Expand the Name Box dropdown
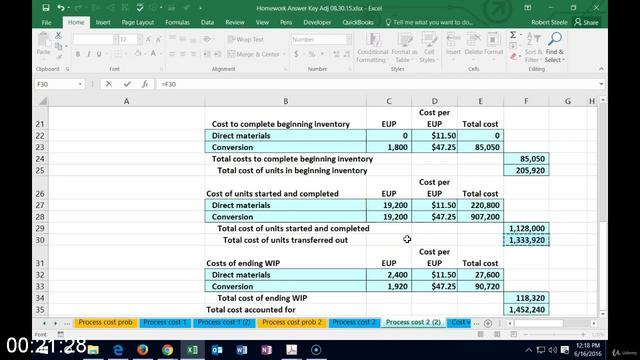 [80, 84]
